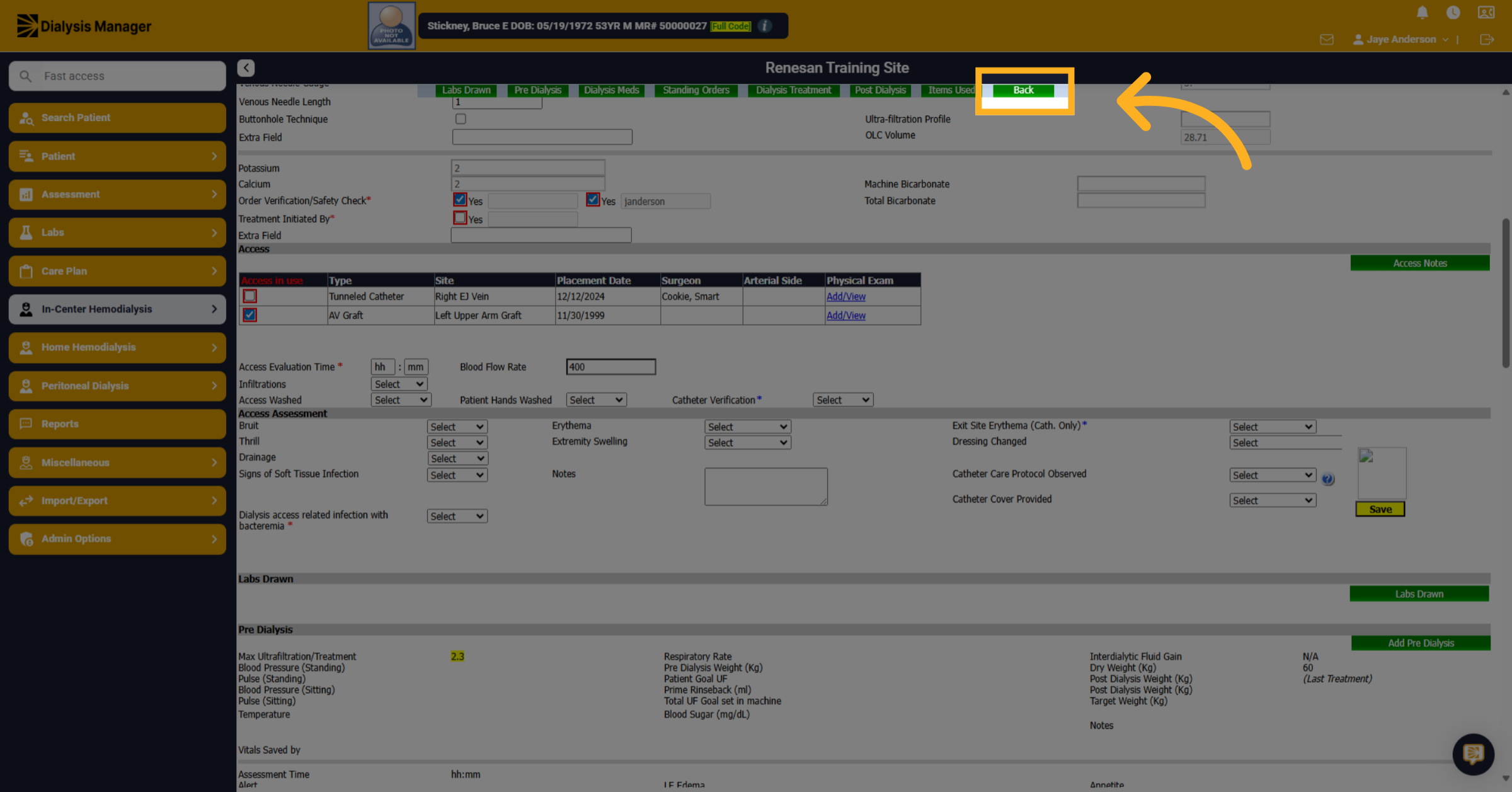Image resolution: width=1512 pixels, height=792 pixels.
Task: Open the Bruit dropdown
Action: 457,427
